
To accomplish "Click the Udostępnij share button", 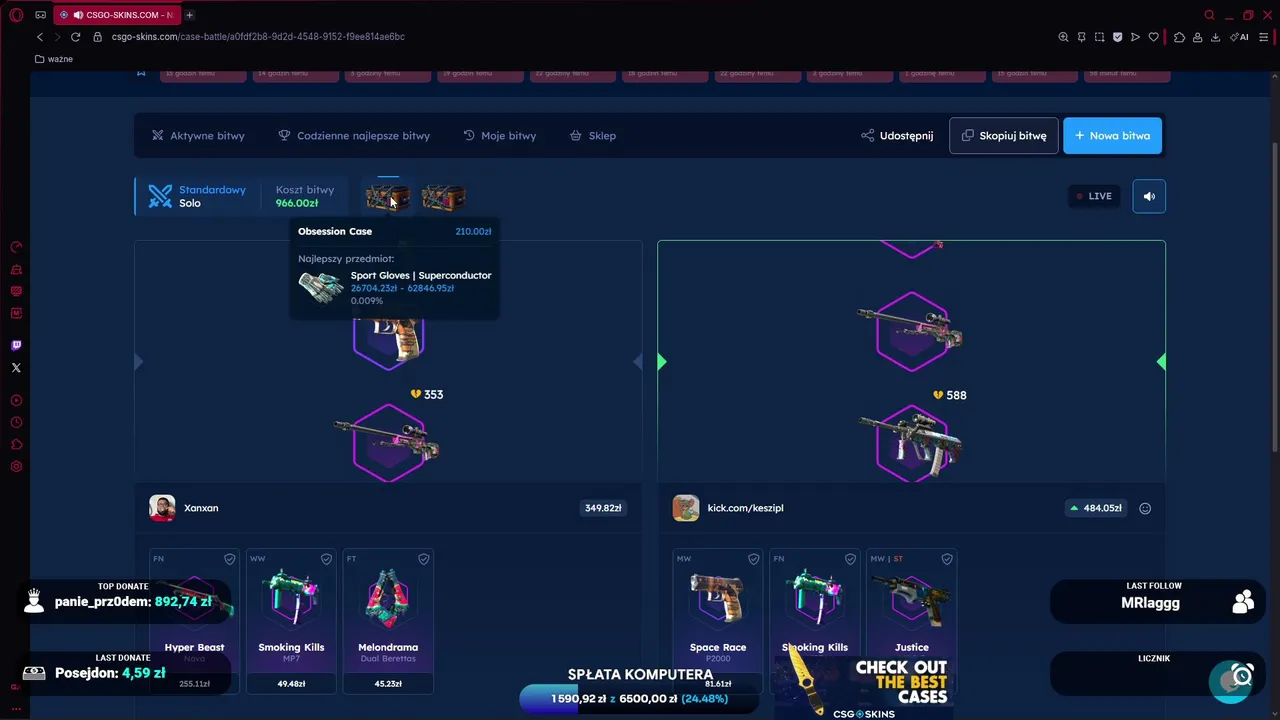I will click(897, 136).
